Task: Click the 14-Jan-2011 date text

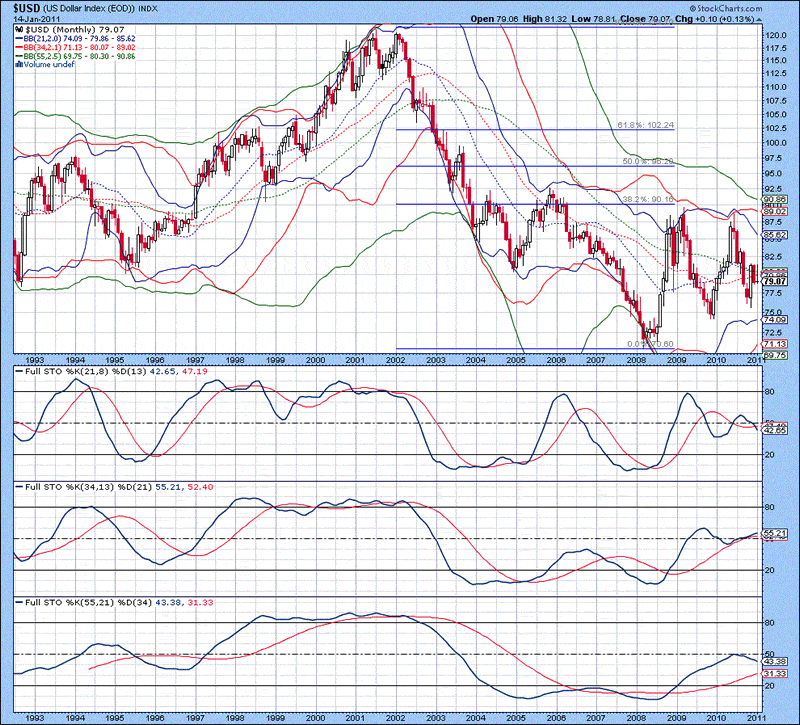Action: (37, 17)
